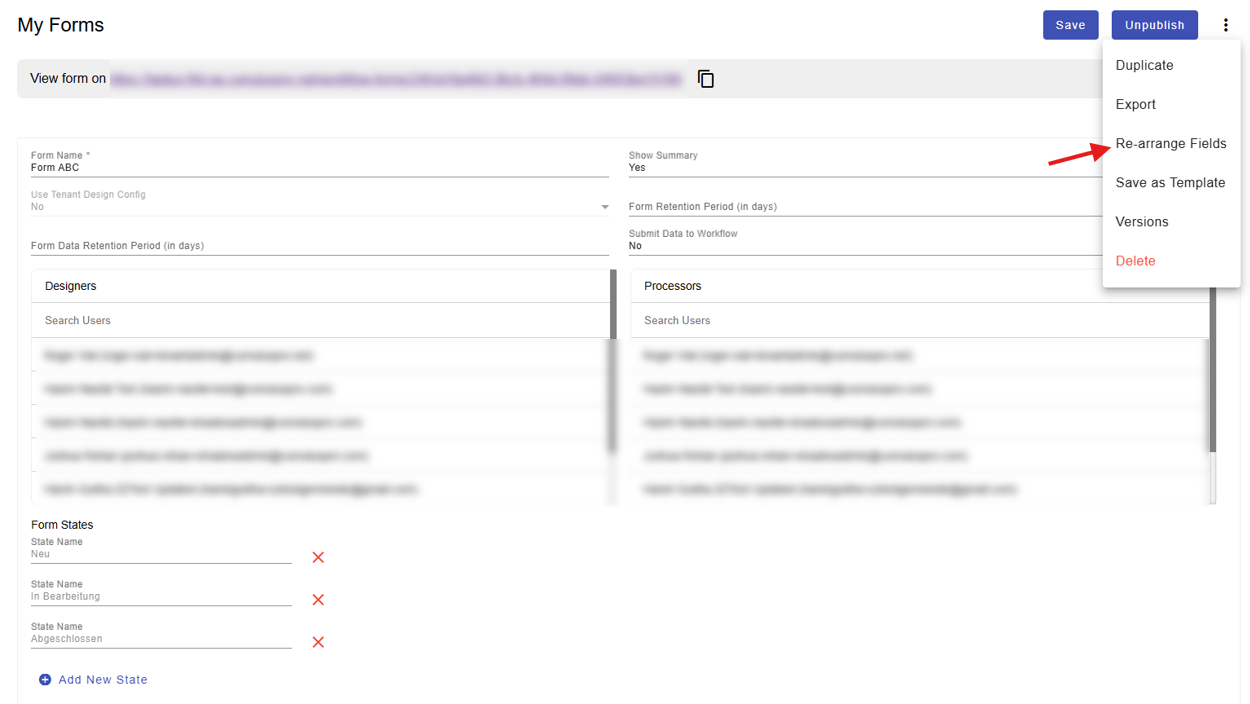Choose Save as Template menu item

coord(1170,182)
